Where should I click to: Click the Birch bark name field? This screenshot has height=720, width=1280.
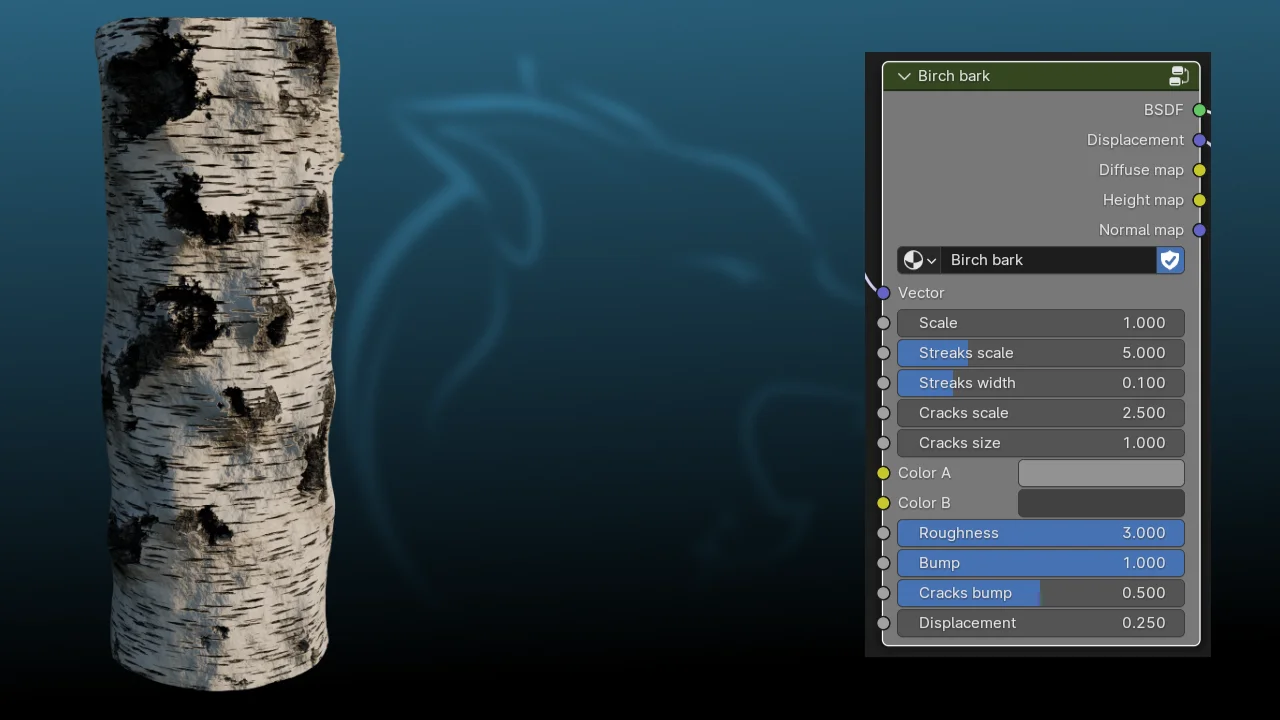click(x=1050, y=260)
